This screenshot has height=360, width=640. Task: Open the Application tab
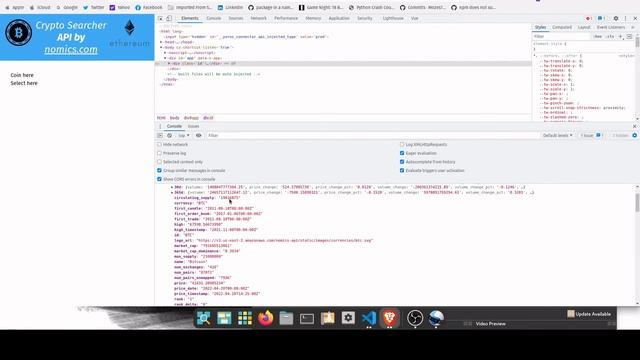(339, 18)
